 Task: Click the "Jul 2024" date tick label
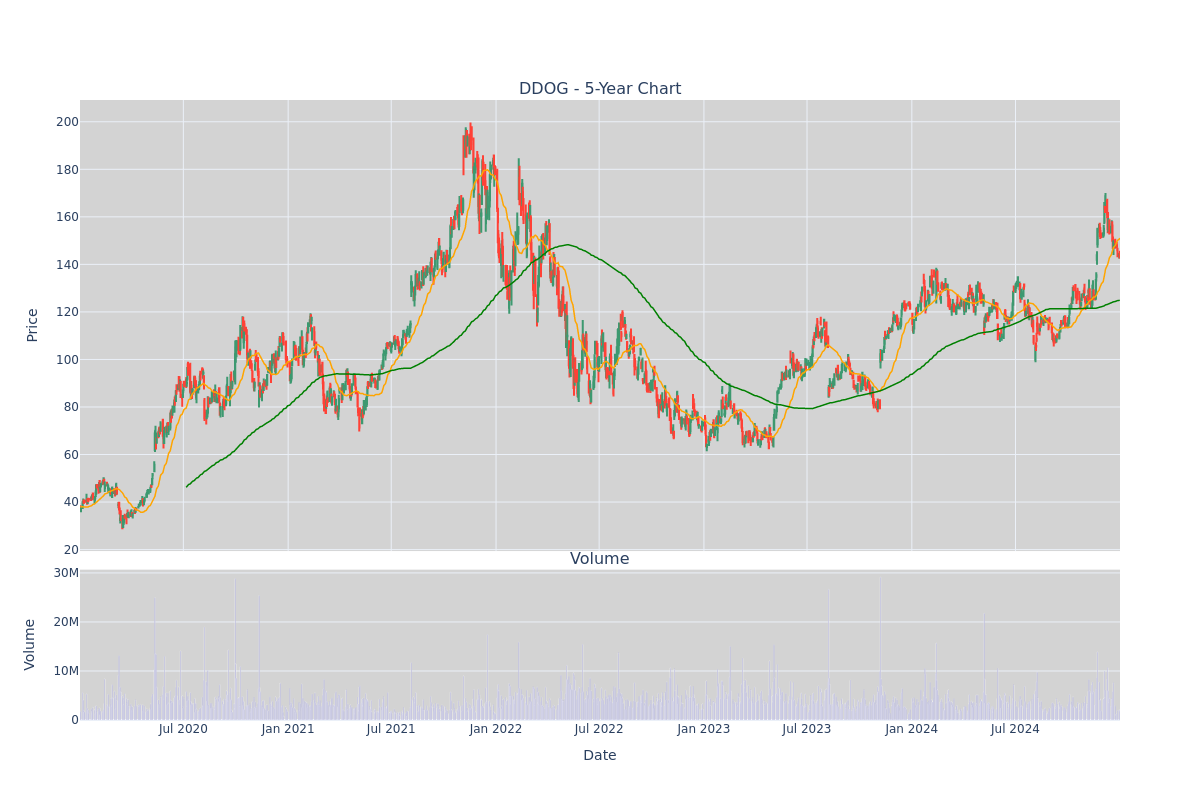tap(1015, 729)
